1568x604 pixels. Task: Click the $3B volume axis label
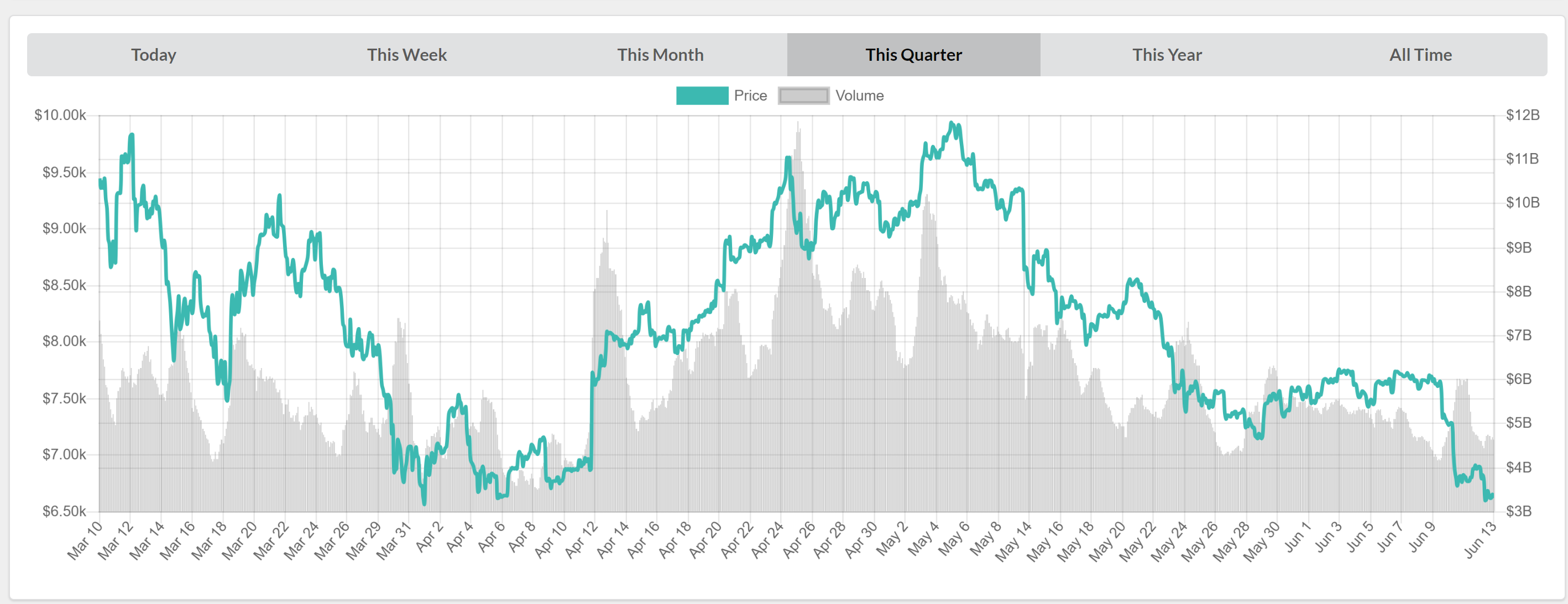(1518, 511)
